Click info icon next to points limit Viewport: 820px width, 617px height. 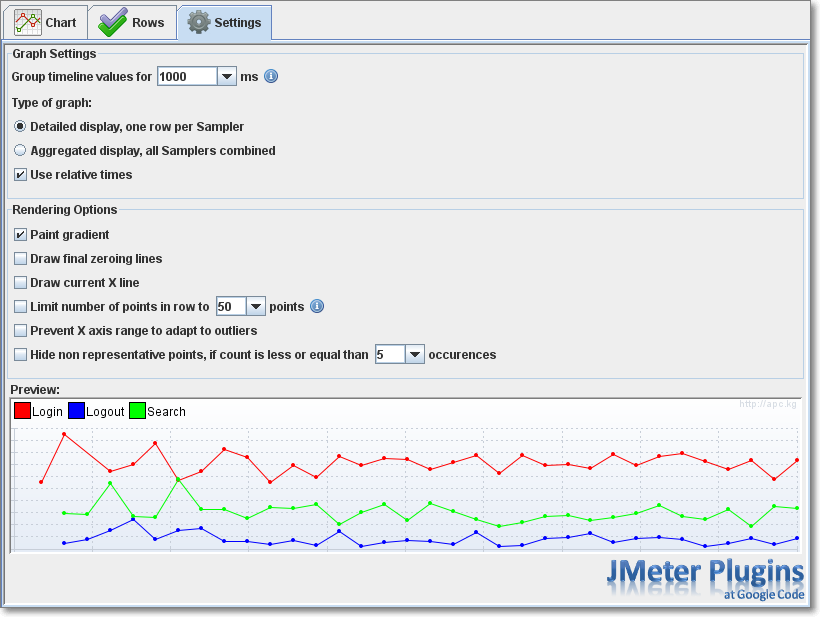pos(317,306)
